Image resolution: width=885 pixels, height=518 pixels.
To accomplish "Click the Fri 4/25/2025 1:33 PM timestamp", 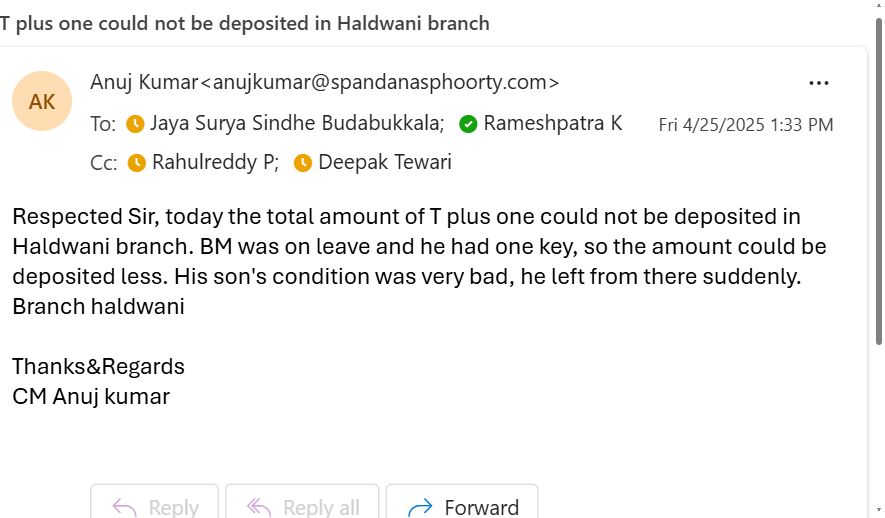I will (745, 125).
